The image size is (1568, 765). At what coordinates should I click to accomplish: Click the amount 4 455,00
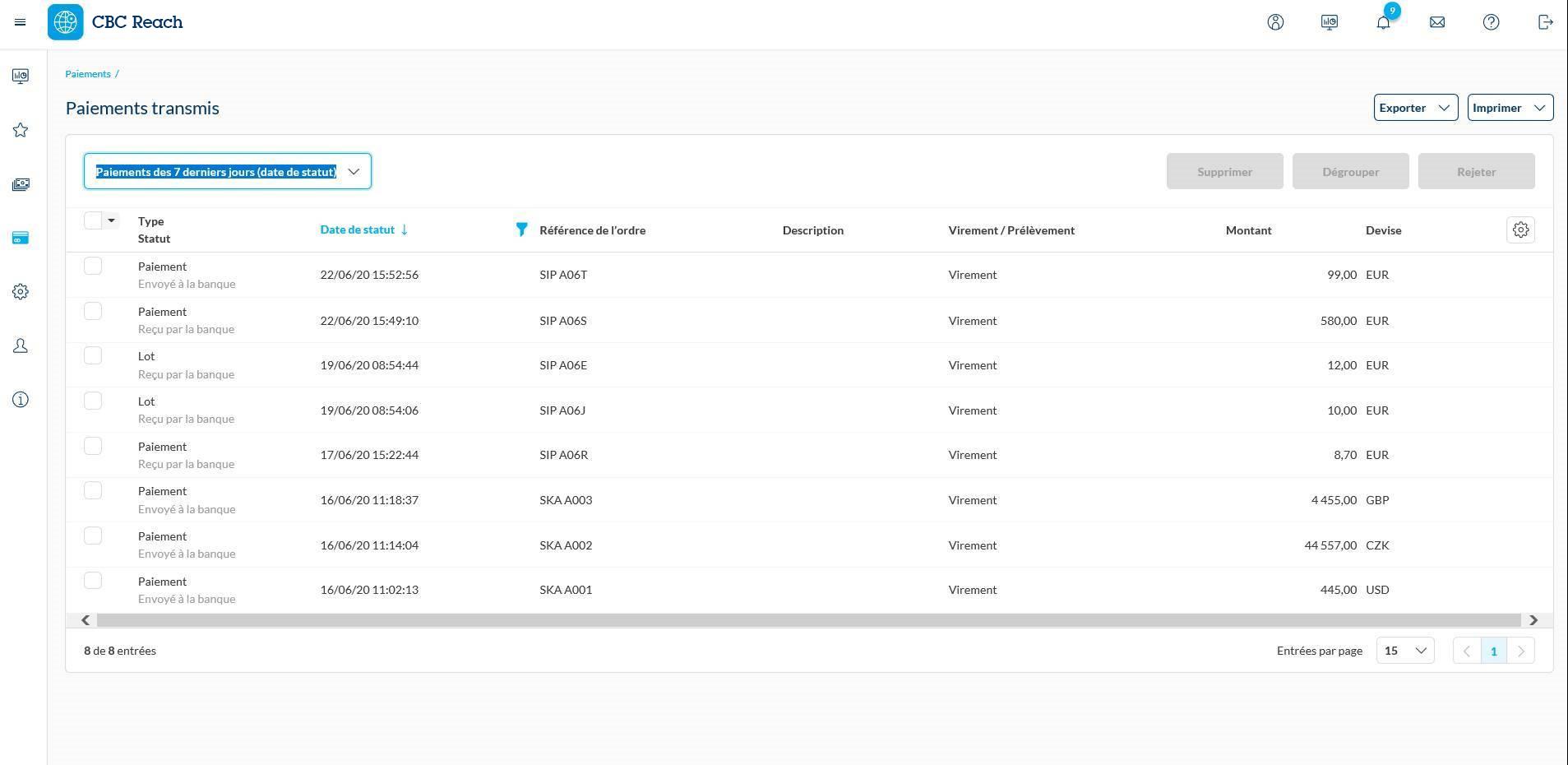[1334, 500]
